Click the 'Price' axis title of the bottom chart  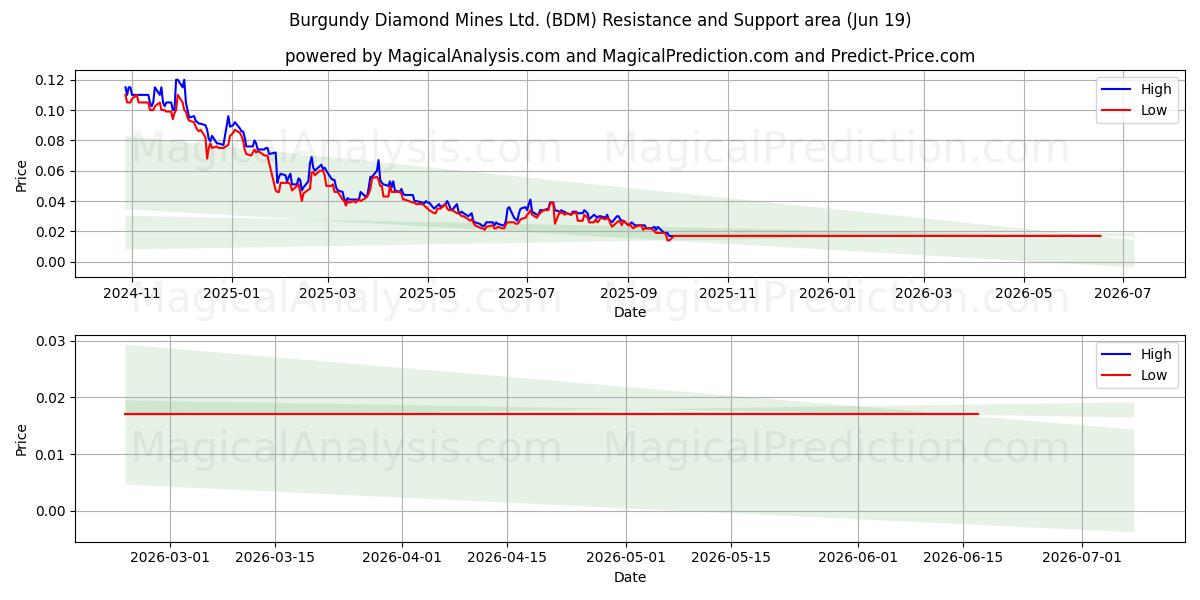(22, 439)
